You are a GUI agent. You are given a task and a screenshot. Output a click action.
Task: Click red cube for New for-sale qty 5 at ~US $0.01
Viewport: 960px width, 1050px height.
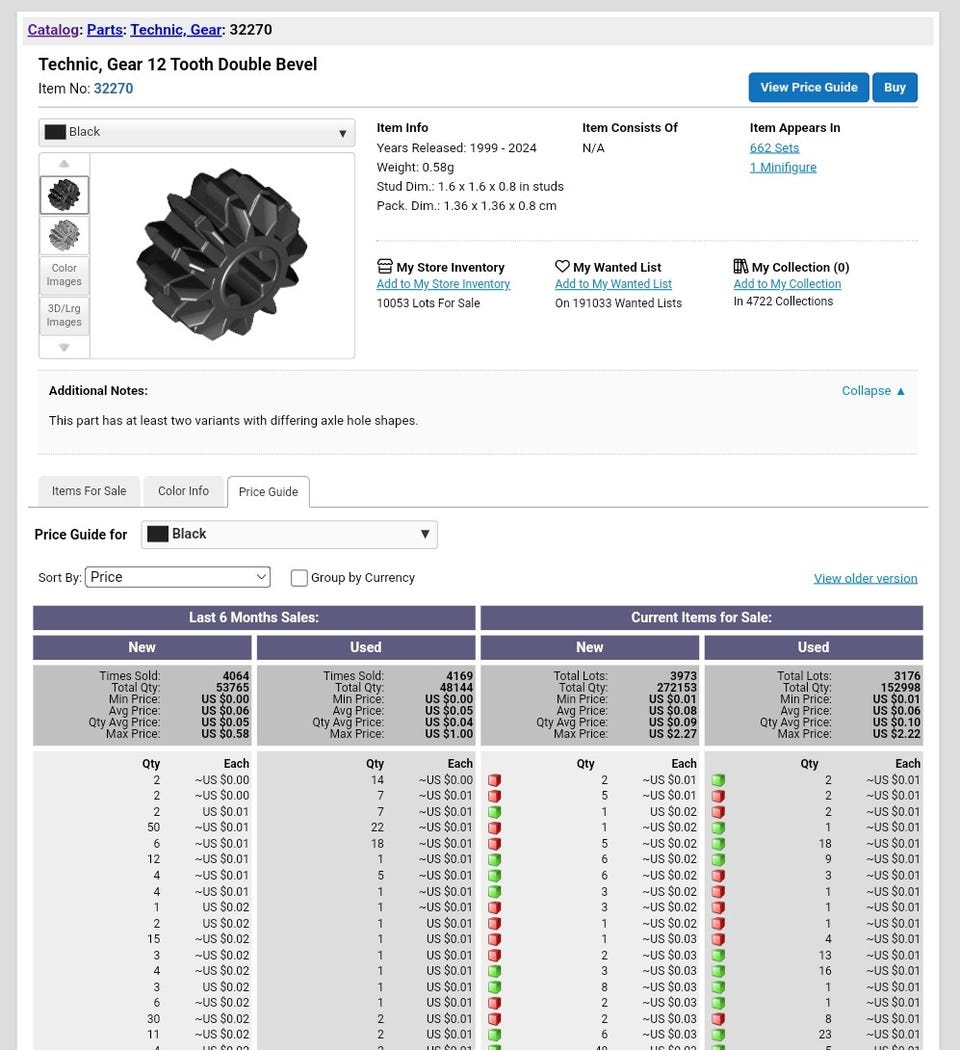point(494,796)
